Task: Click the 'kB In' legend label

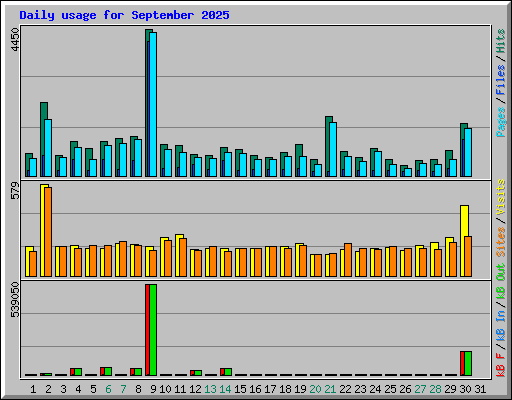Action: [x=500, y=326]
